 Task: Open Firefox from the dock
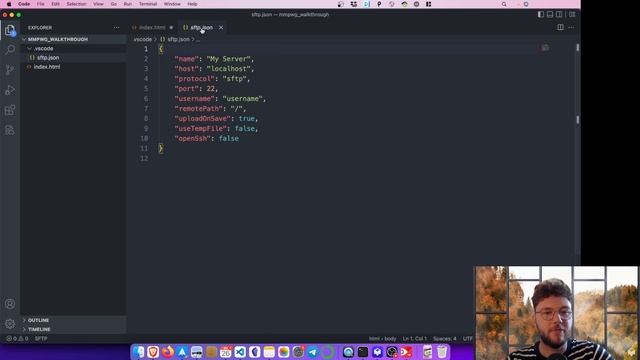click(x=168, y=352)
